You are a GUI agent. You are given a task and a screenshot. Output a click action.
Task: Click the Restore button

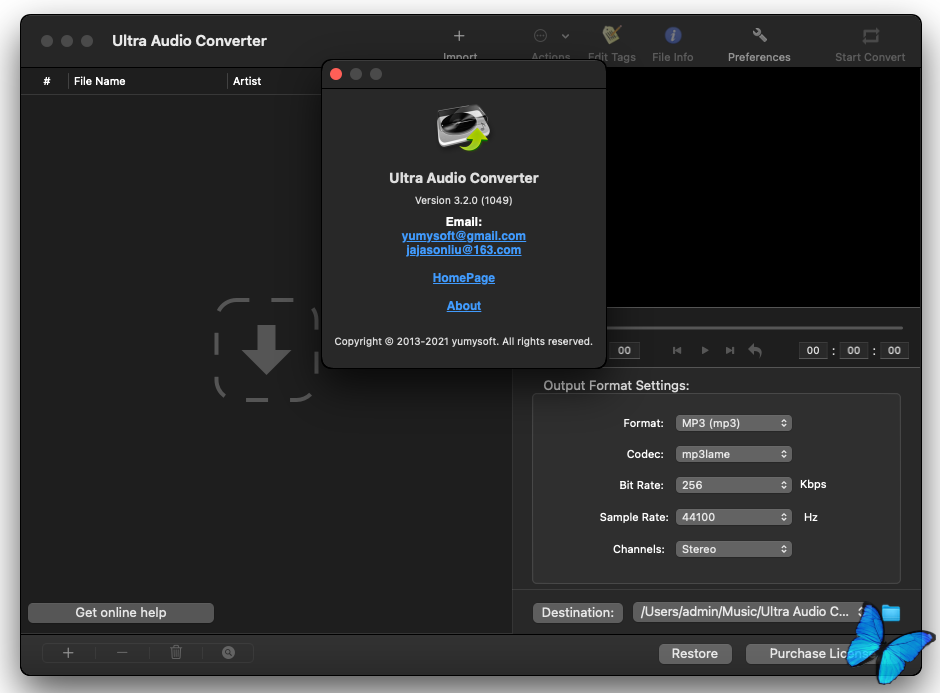click(x=694, y=654)
